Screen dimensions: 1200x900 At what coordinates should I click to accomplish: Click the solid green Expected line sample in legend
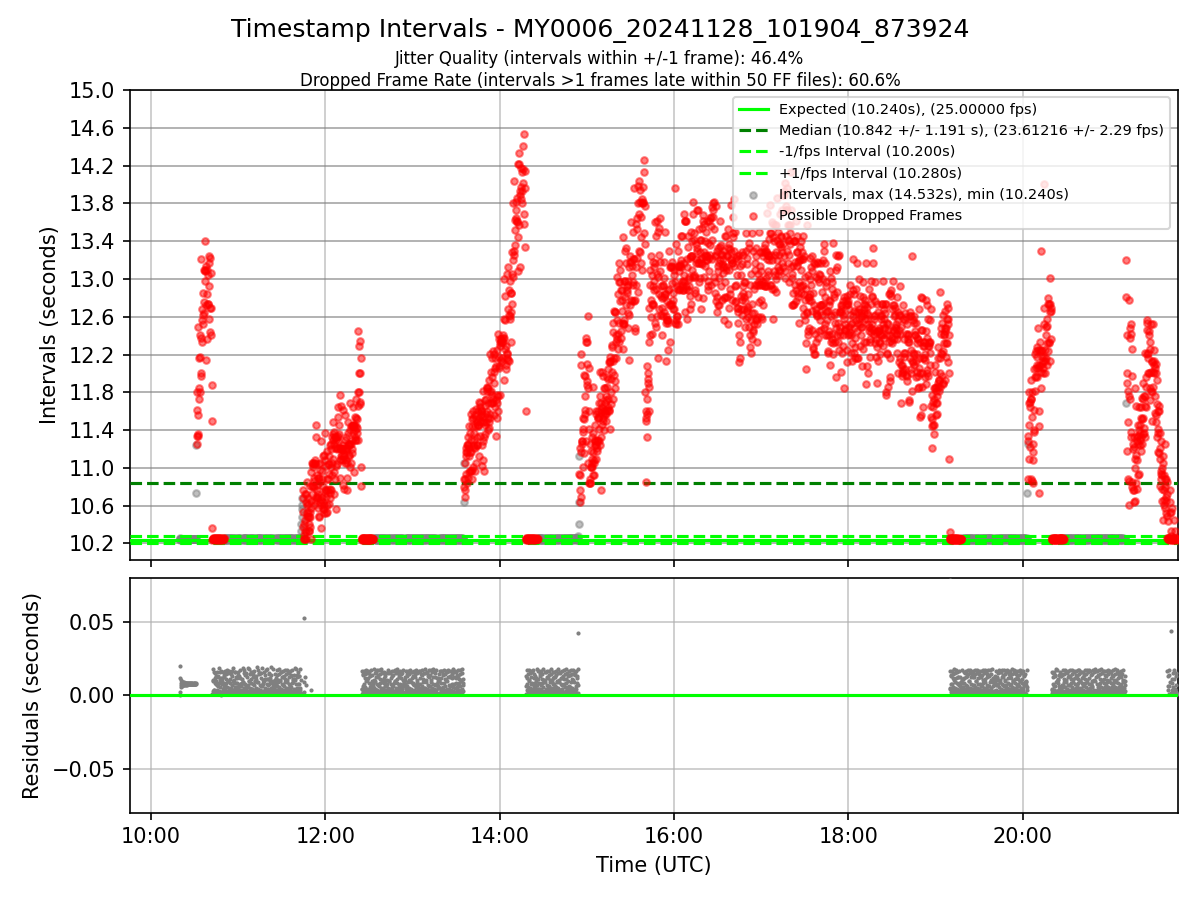coord(754,109)
